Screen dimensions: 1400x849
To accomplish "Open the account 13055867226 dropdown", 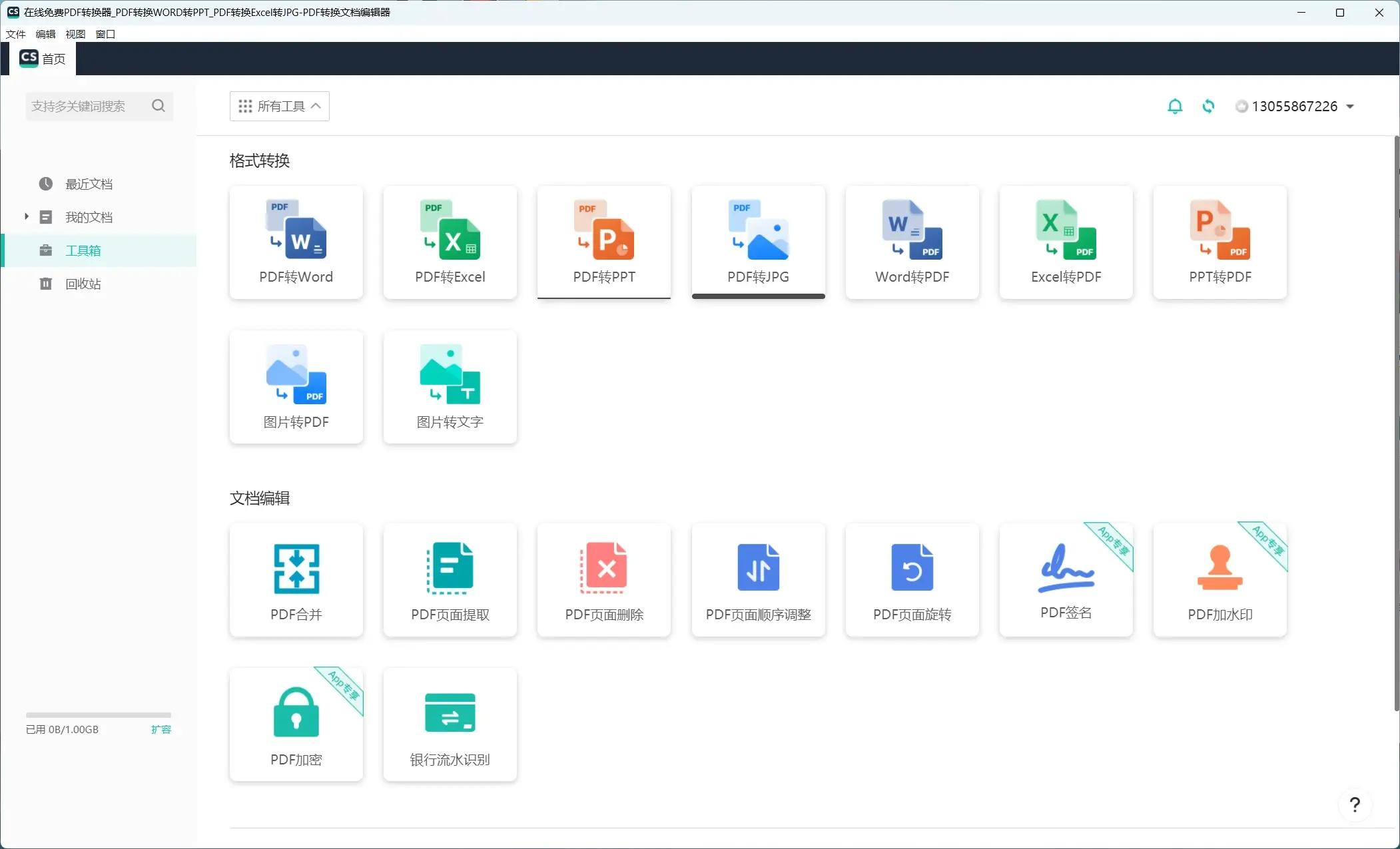I will click(x=1295, y=107).
